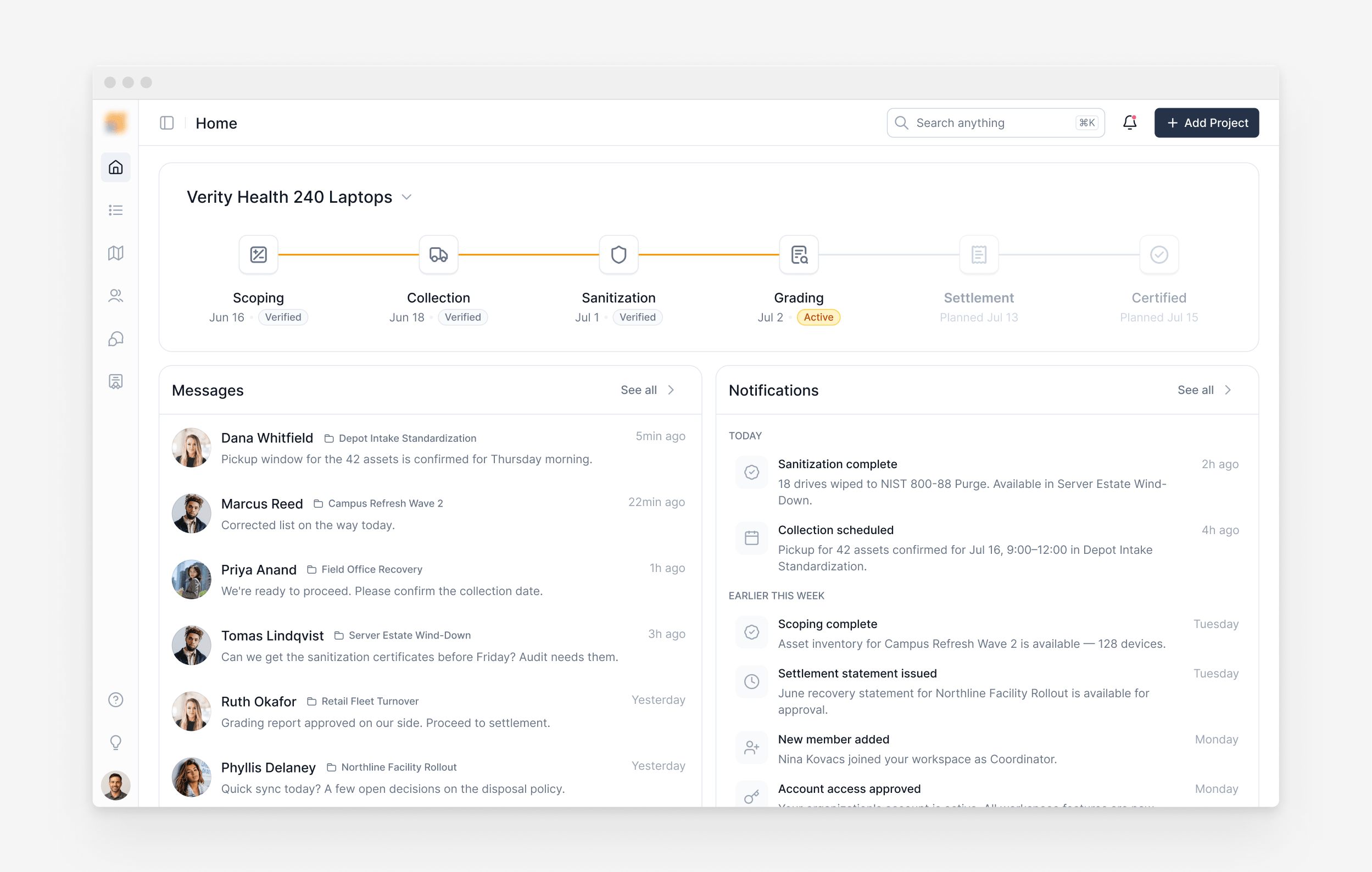Screen dimensions: 1372x872
Task: Click the clock icon for Settlement statement issued
Action: (x=751, y=681)
